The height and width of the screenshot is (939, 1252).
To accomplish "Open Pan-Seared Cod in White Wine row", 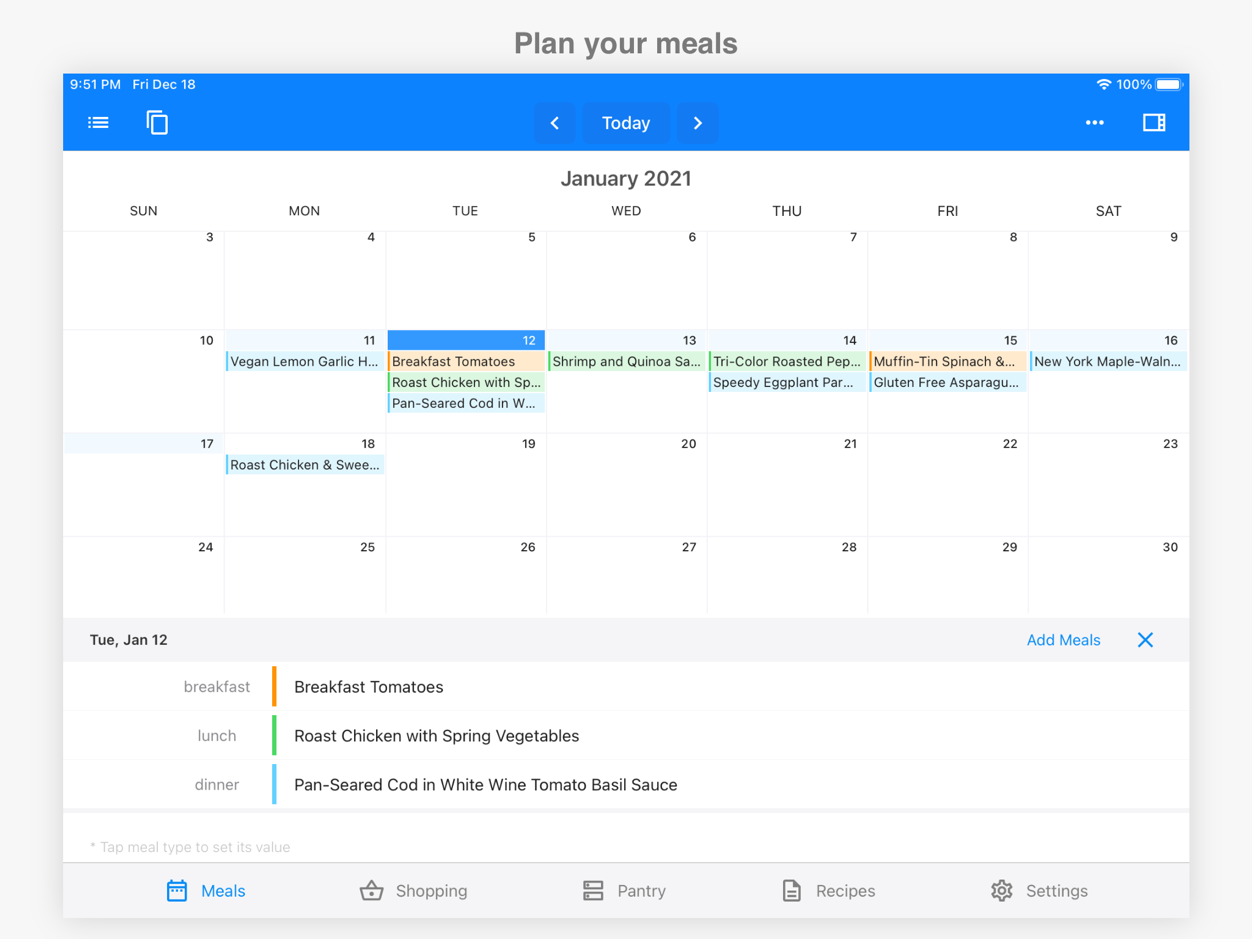I will pos(626,785).
